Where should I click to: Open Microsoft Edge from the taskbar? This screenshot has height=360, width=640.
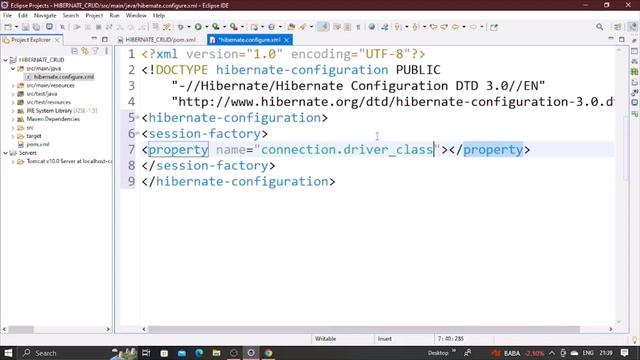point(199,353)
